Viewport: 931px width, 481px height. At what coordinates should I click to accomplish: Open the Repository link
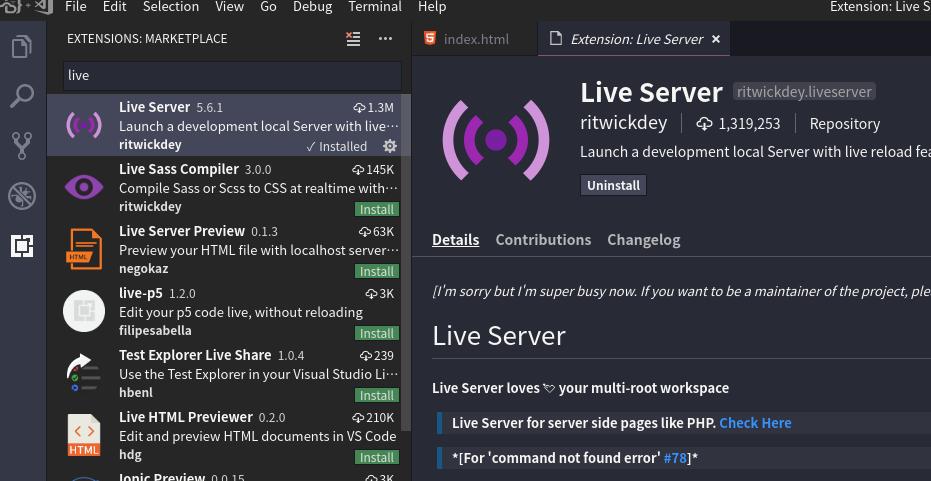click(x=845, y=124)
